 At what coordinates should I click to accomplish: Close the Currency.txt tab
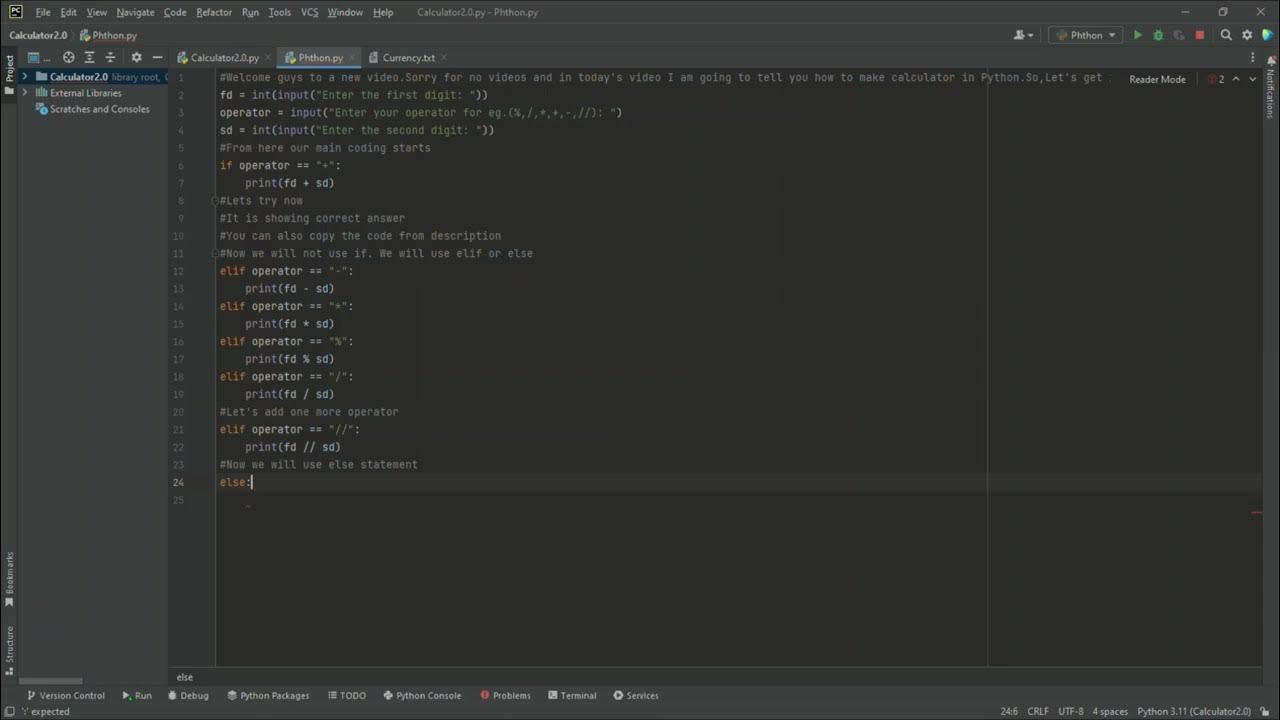tap(444, 58)
